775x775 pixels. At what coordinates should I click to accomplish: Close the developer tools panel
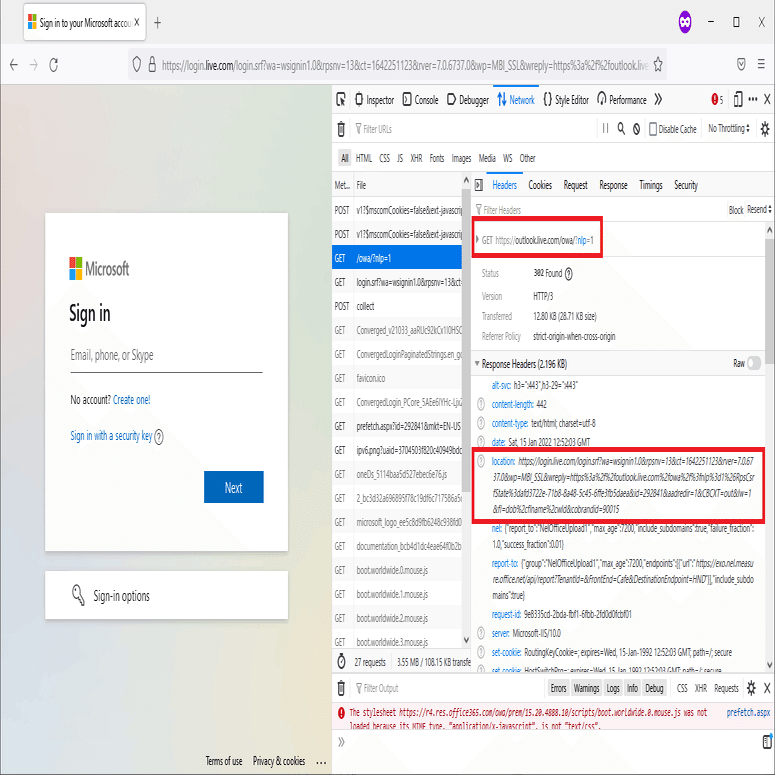[767, 99]
